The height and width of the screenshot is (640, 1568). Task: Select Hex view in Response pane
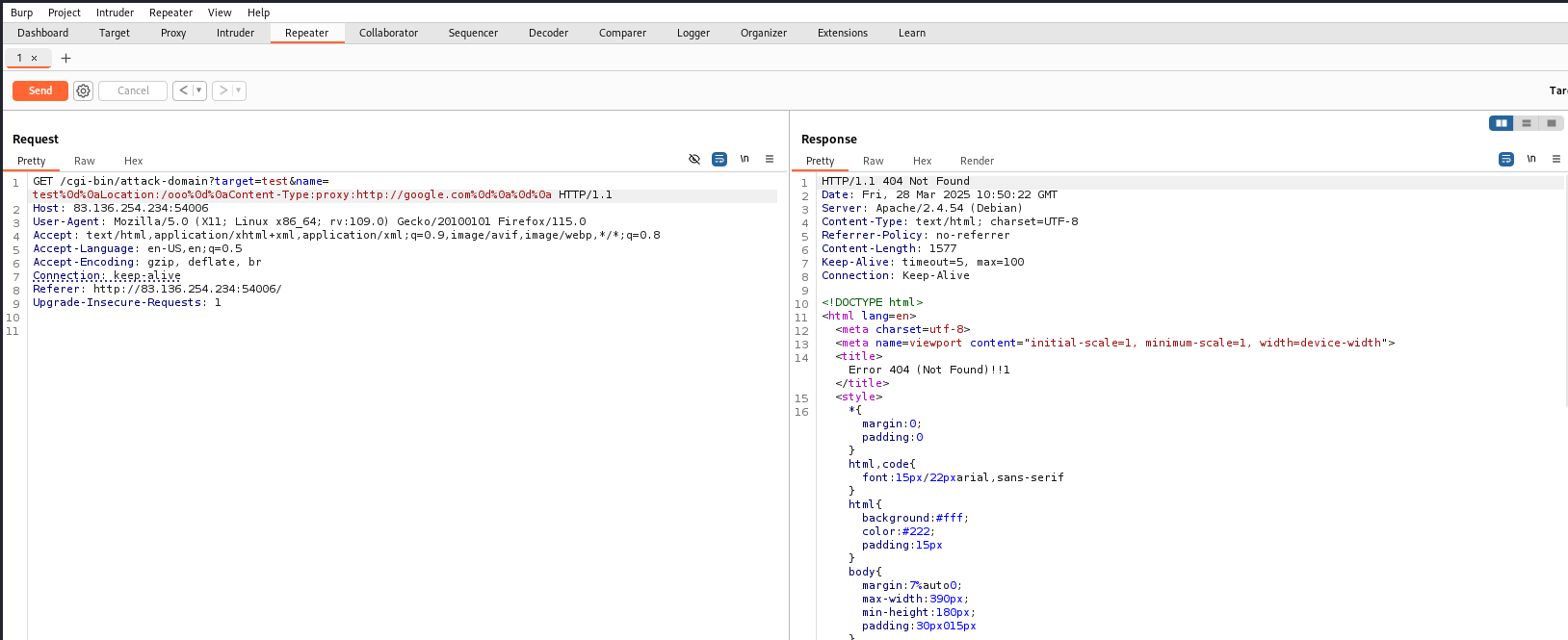pos(923,161)
